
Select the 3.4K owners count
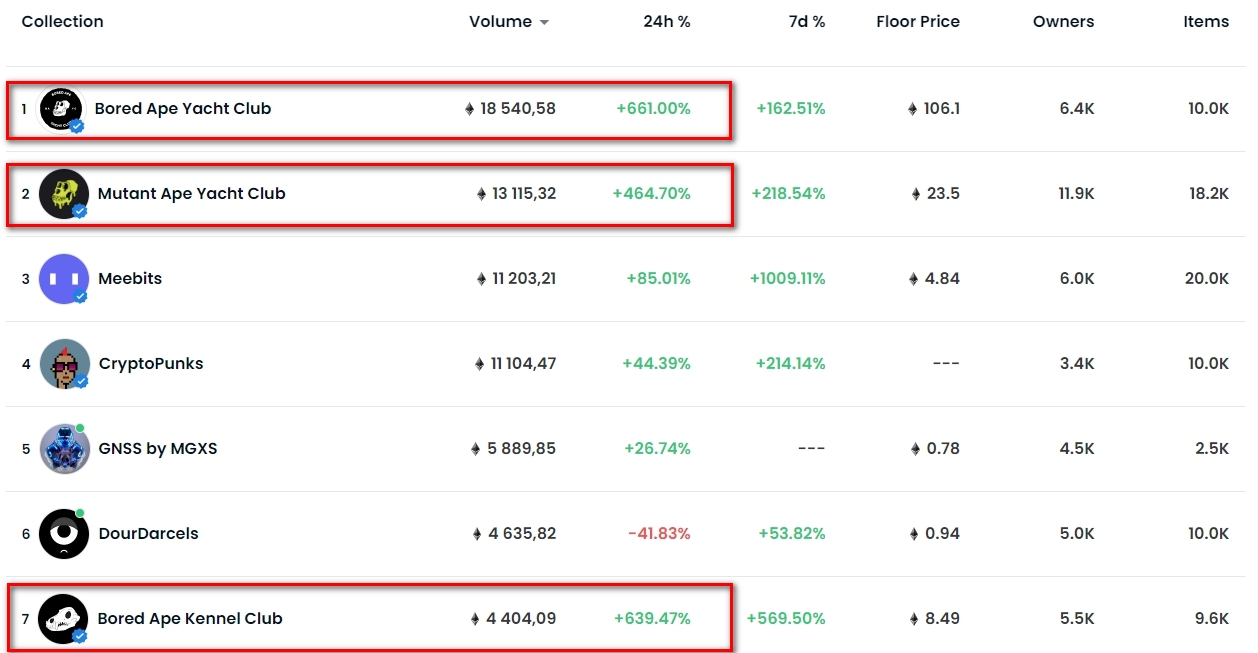click(x=1077, y=363)
